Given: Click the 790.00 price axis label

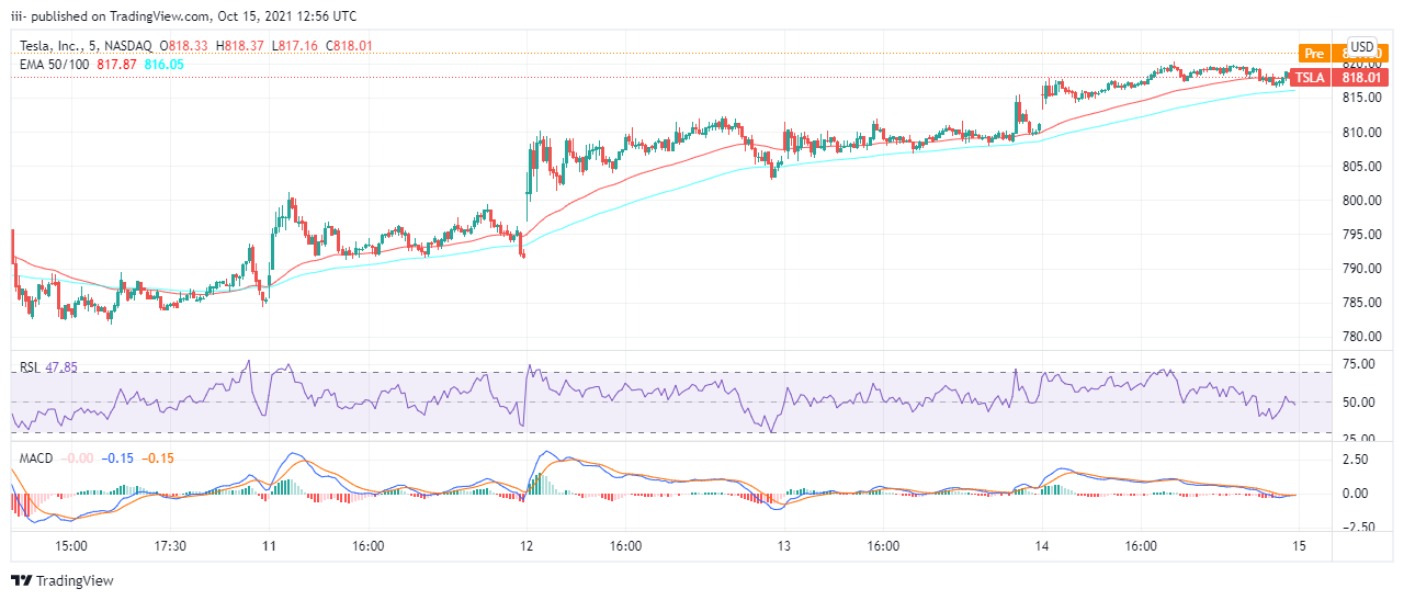Looking at the screenshot, I should [x=1362, y=268].
